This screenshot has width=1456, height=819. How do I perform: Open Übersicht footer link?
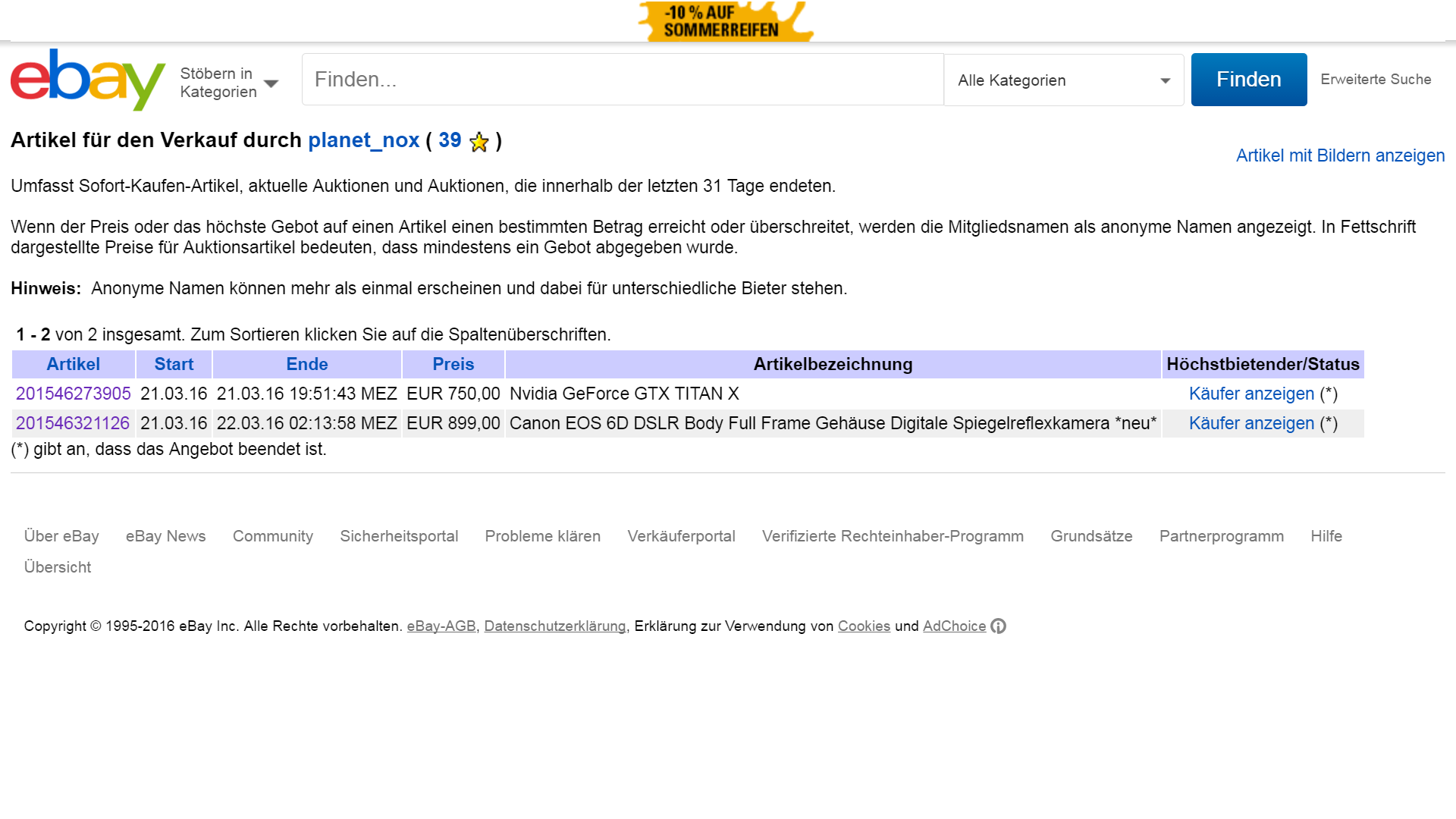click(x=58, y=567)
